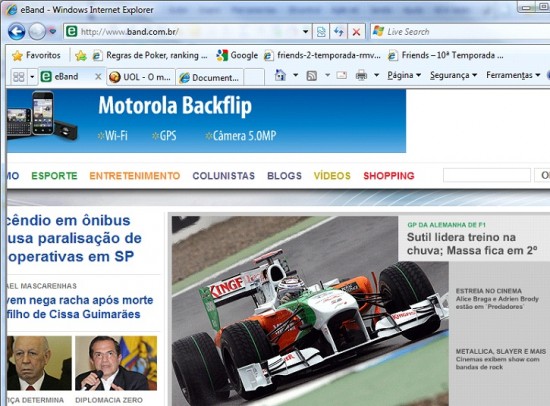Viewport: 550px width, 406px height.
Task: Click the greyed-out Forward arrow button
Action: pyautogui.click(x=37, y=32)
